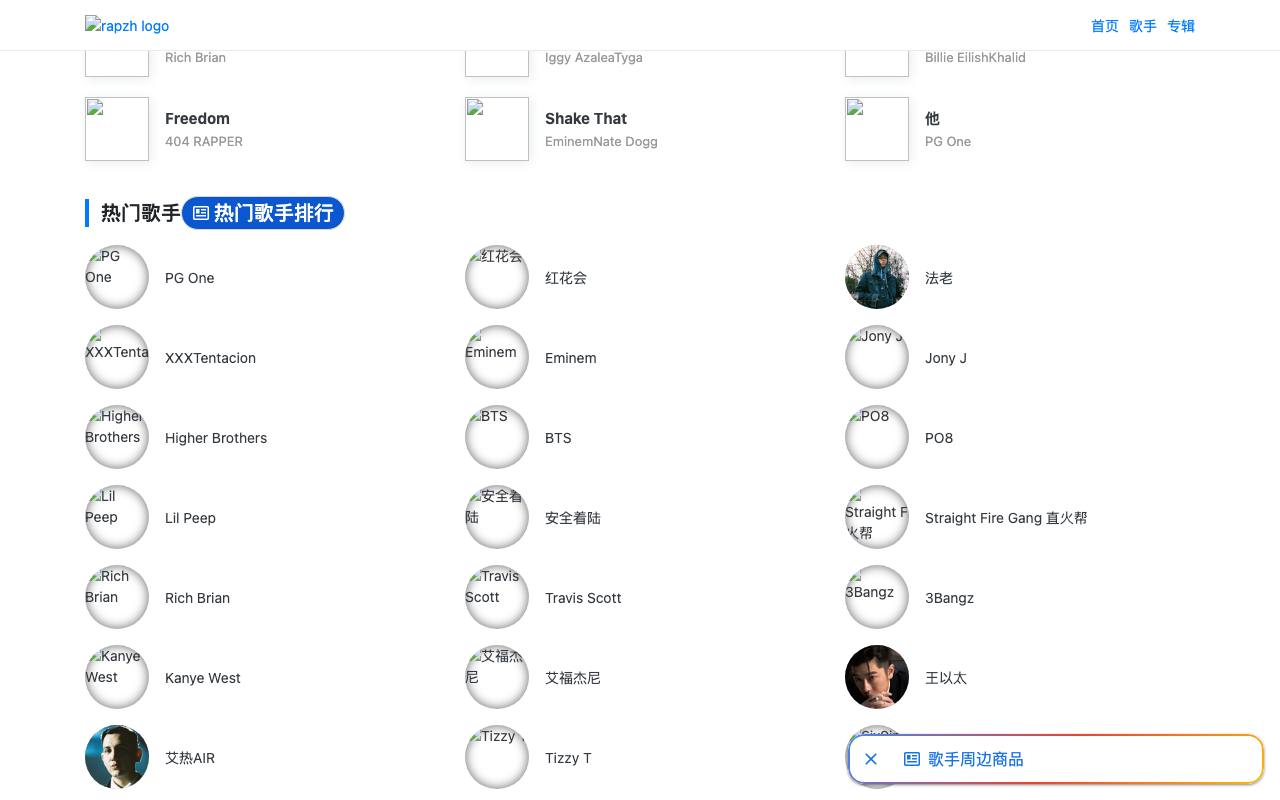The image size is (1280, 800).
Task: Open 法老's avatar photo
Action: click(x=877, y=277)
